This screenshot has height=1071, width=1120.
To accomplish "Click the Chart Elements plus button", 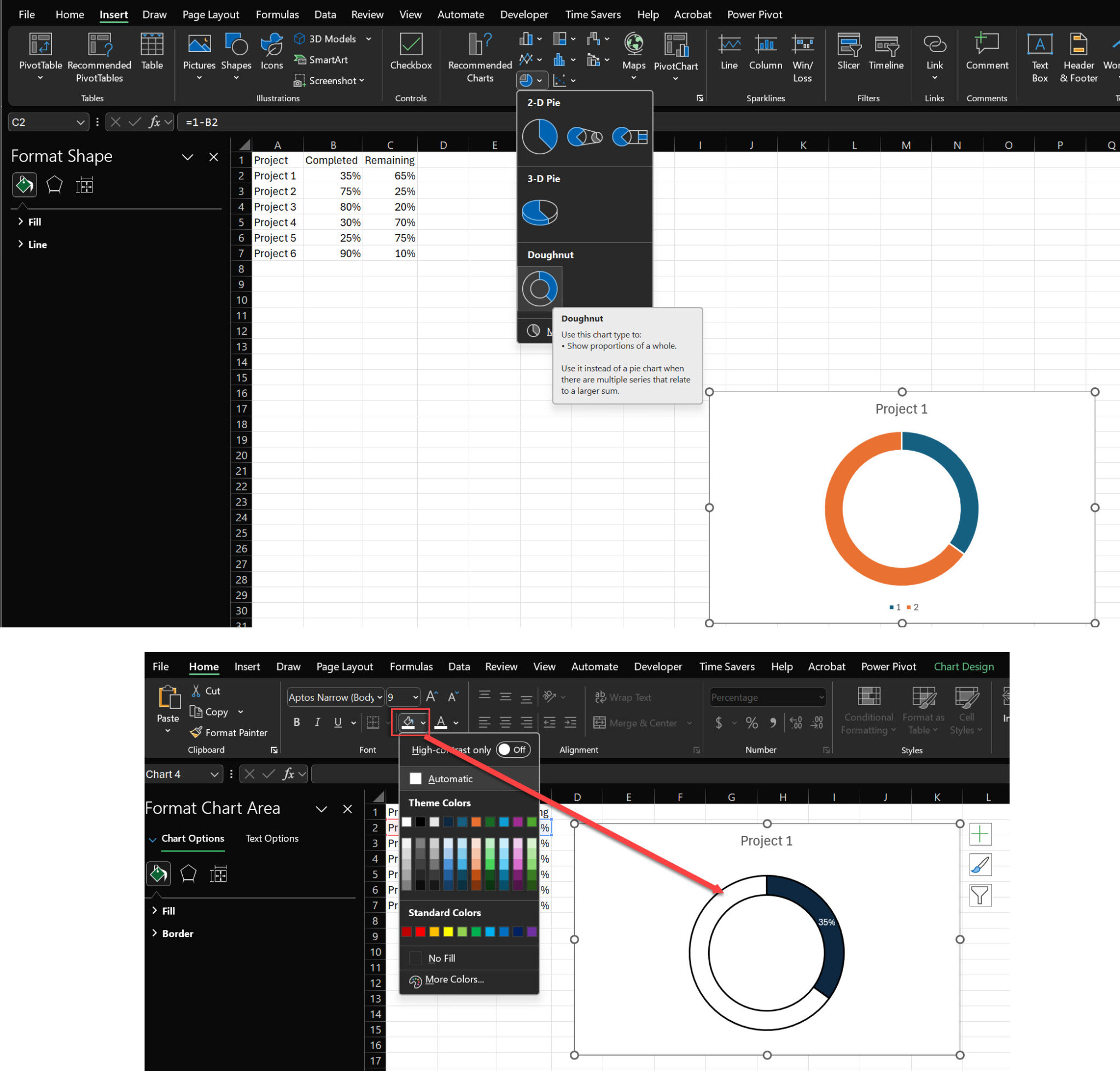I will (979, 834).
